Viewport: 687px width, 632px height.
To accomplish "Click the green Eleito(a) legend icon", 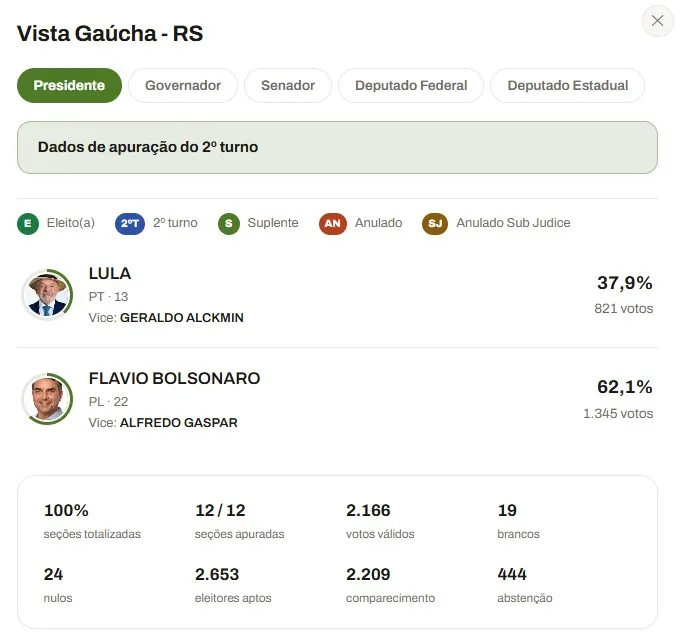I will point(28,224).
